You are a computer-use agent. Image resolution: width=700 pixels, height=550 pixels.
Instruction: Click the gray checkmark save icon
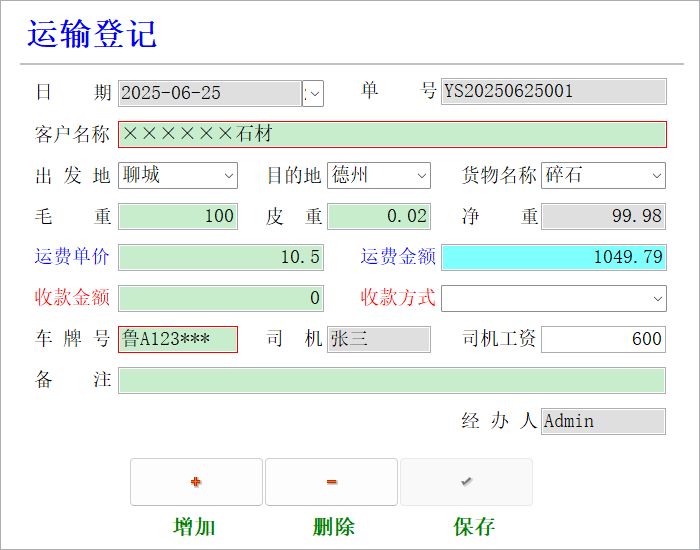[x=466, y=481]
